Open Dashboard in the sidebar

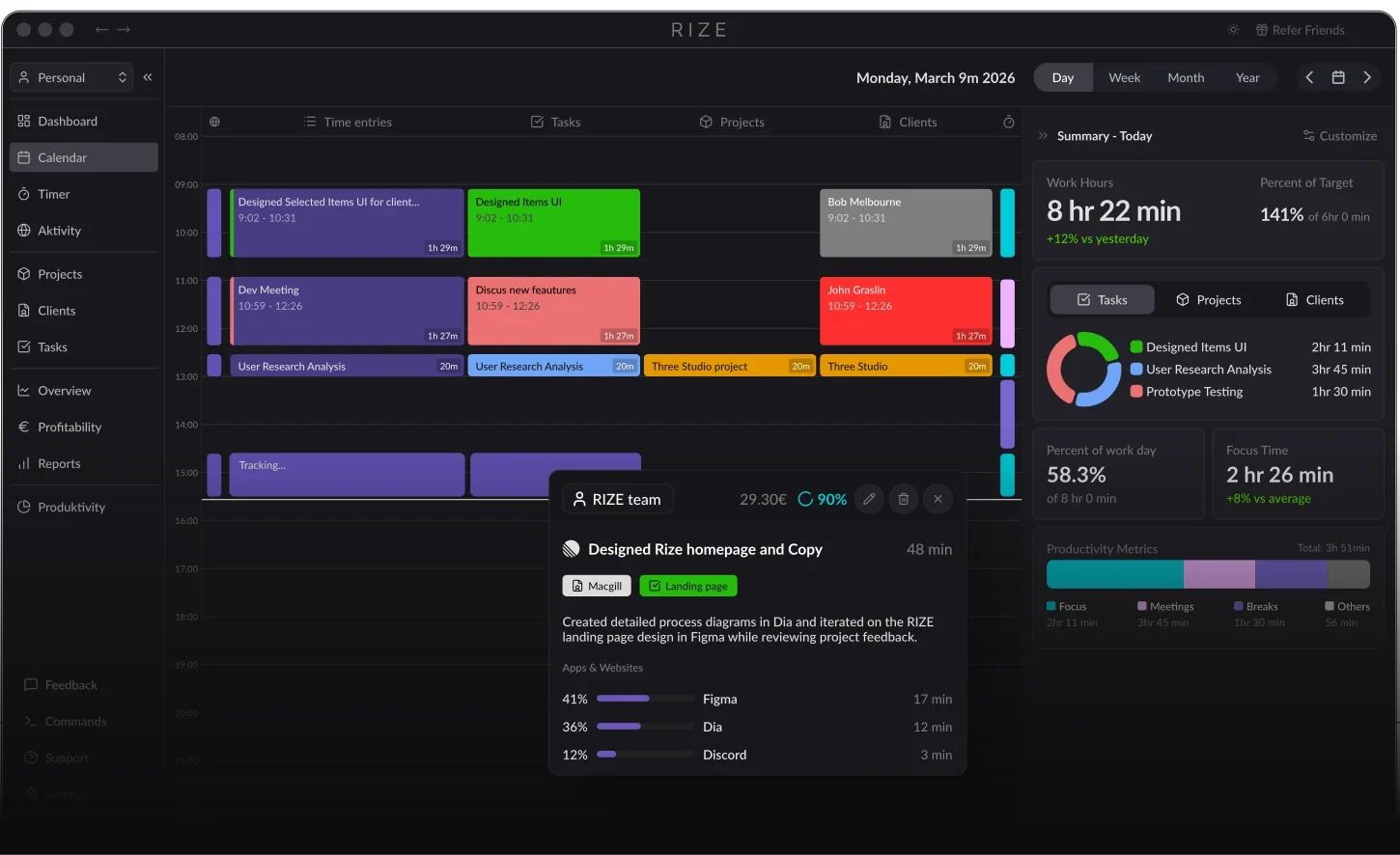click(84, 122)
